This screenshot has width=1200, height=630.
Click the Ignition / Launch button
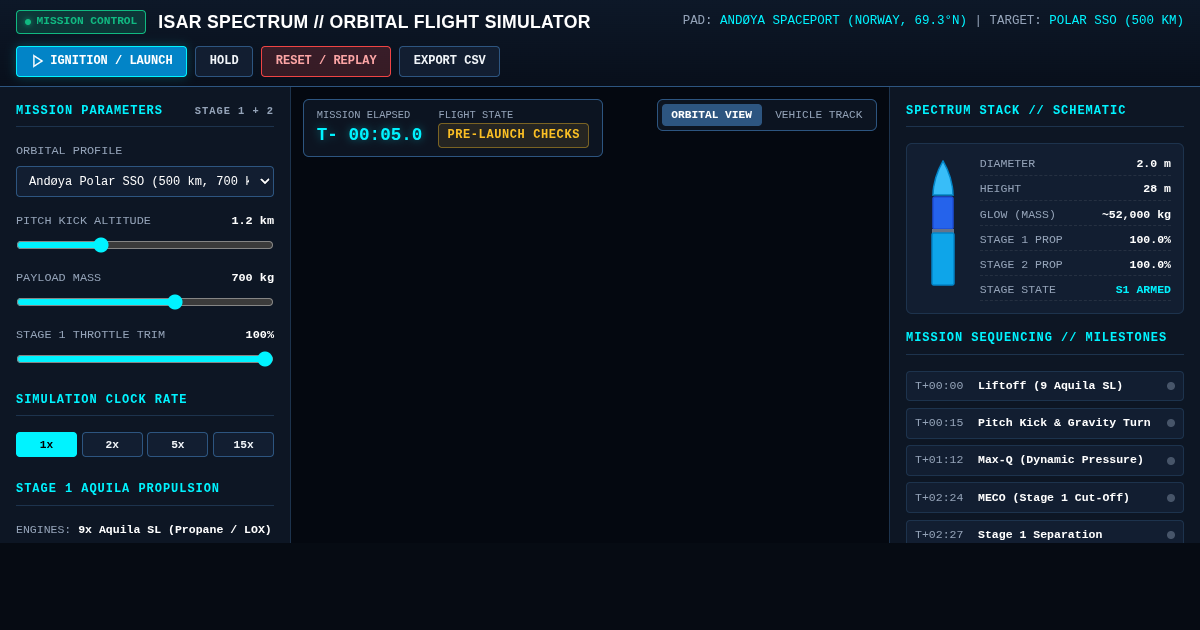(x=101, y=61)
